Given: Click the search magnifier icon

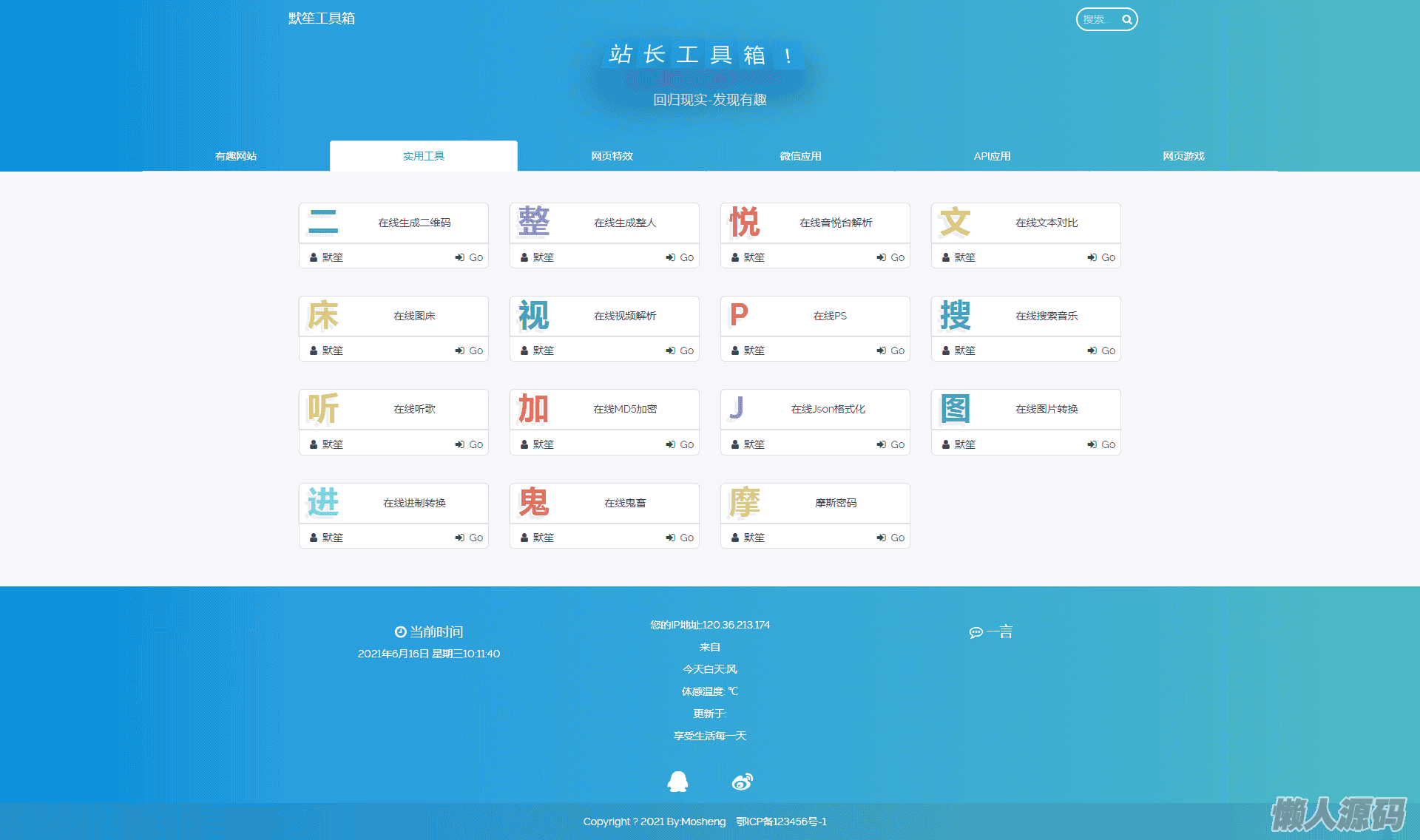Looking at the screenshot, I should pyautogui.click(x=1126, y=20).
